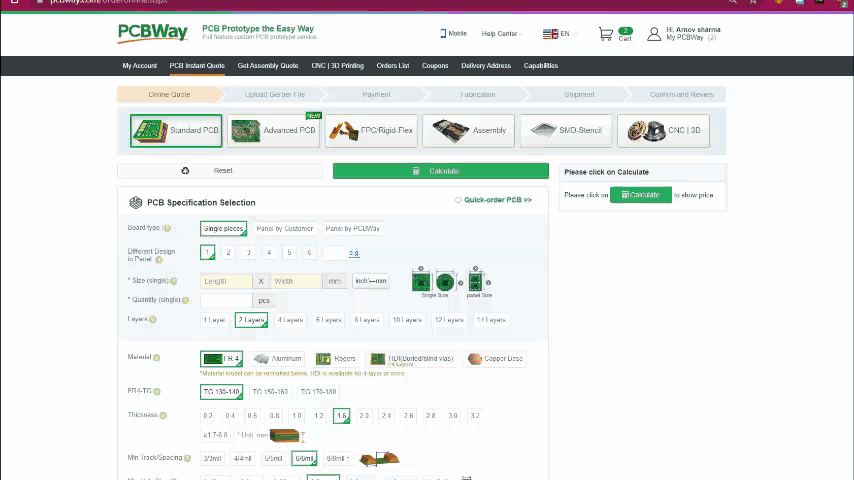Select Copper Base material

495,359
